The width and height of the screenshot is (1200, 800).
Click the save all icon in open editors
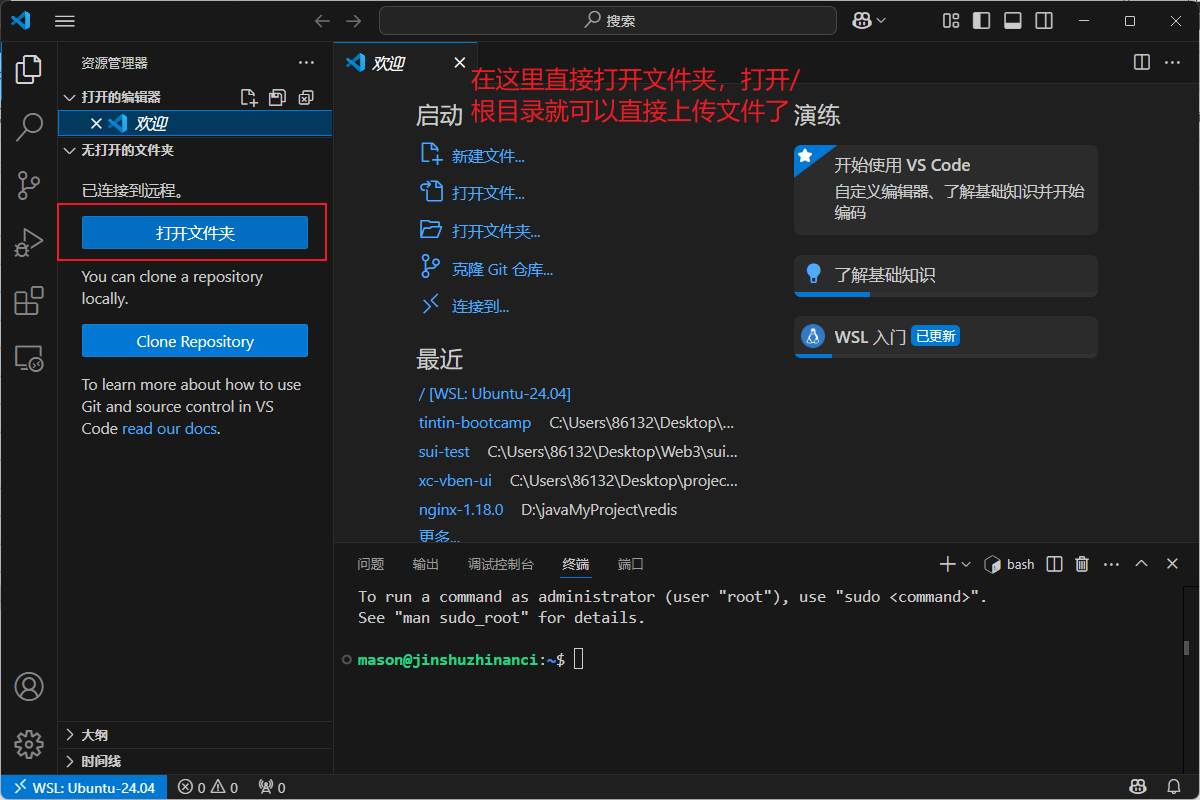click(x=277, y=97)
